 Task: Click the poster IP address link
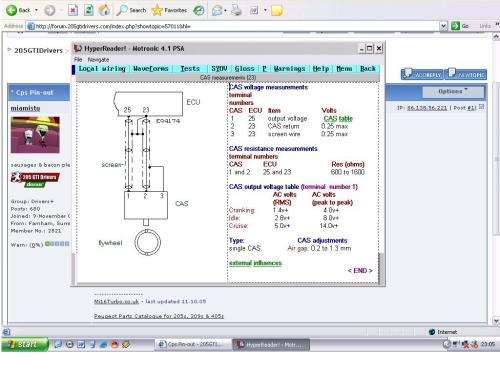tap(427, 108)
